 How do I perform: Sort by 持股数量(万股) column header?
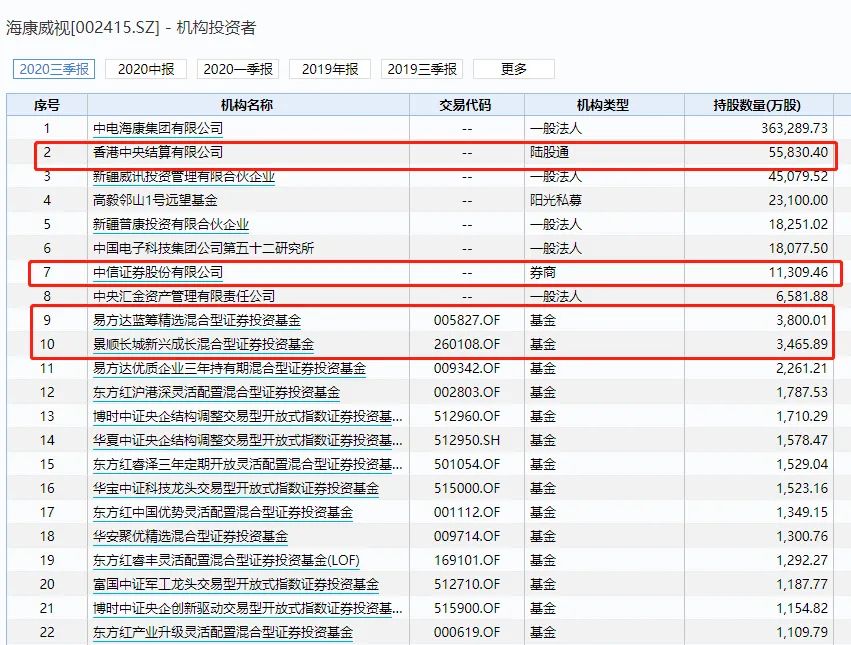point(759,105)
